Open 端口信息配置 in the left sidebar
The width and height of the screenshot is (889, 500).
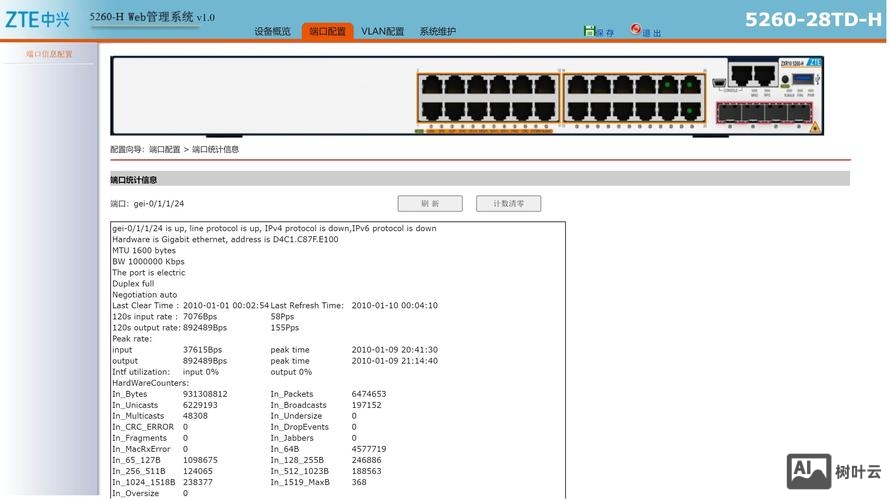click(49, 54)
